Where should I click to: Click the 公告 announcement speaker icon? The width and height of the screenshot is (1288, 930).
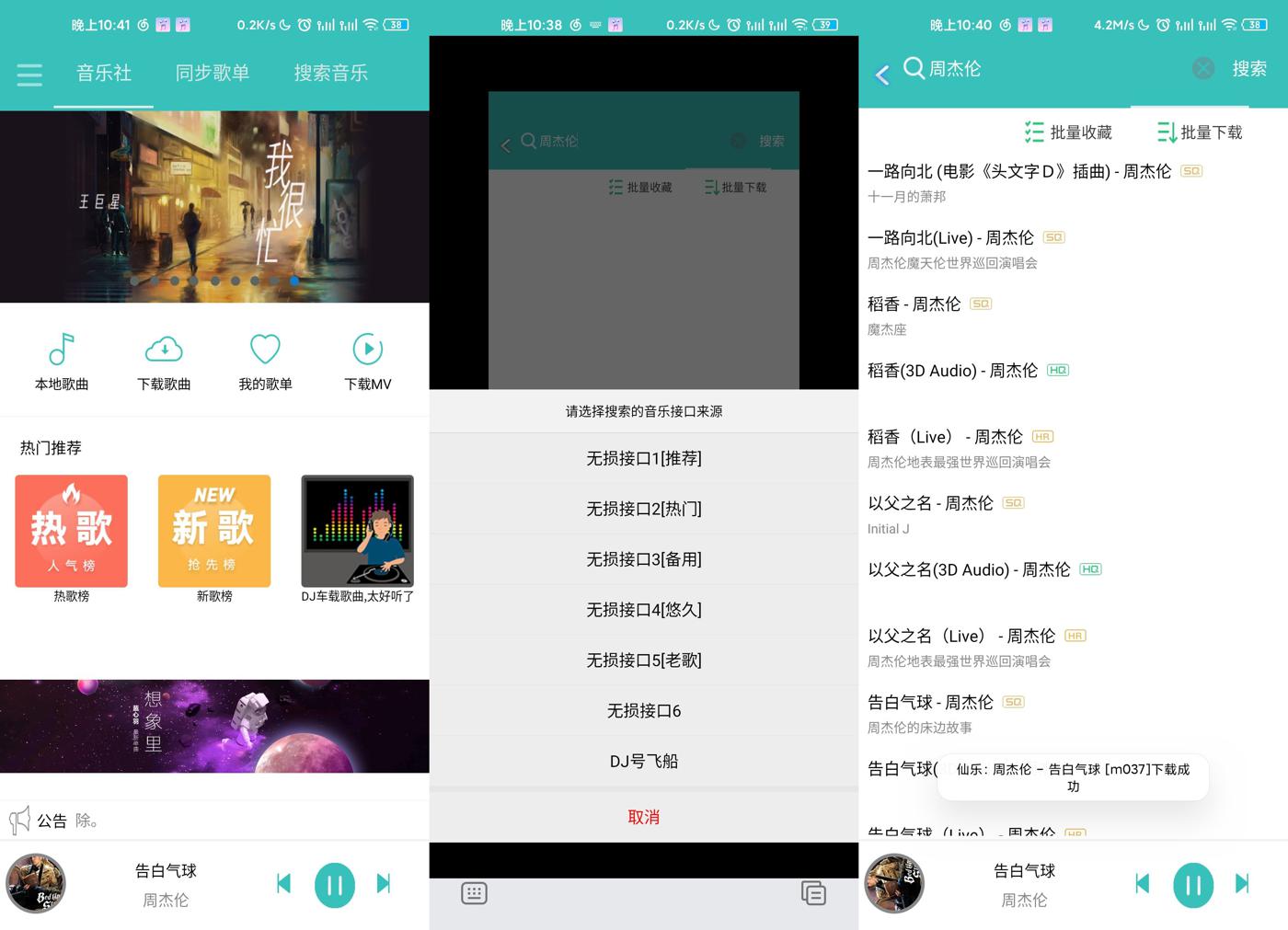[x=18, y=820]
